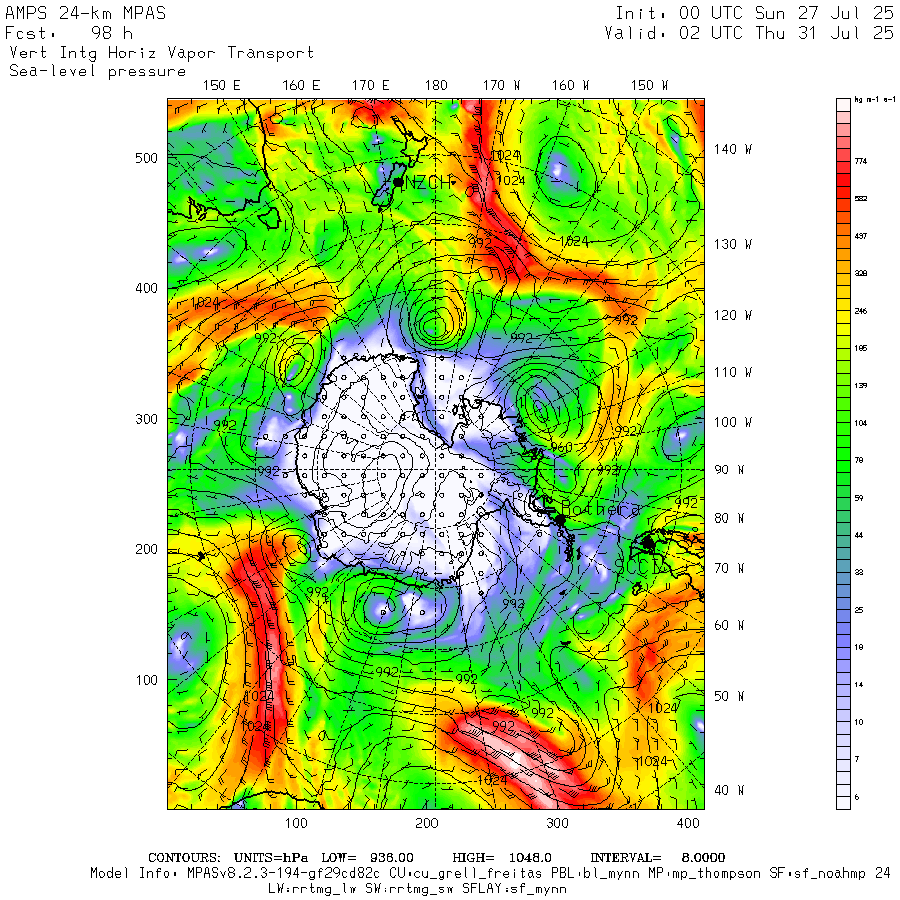
Task: Select the 'Sea-level pressure' subtitle
Action: pyautogui.click(x=98, y=71)
